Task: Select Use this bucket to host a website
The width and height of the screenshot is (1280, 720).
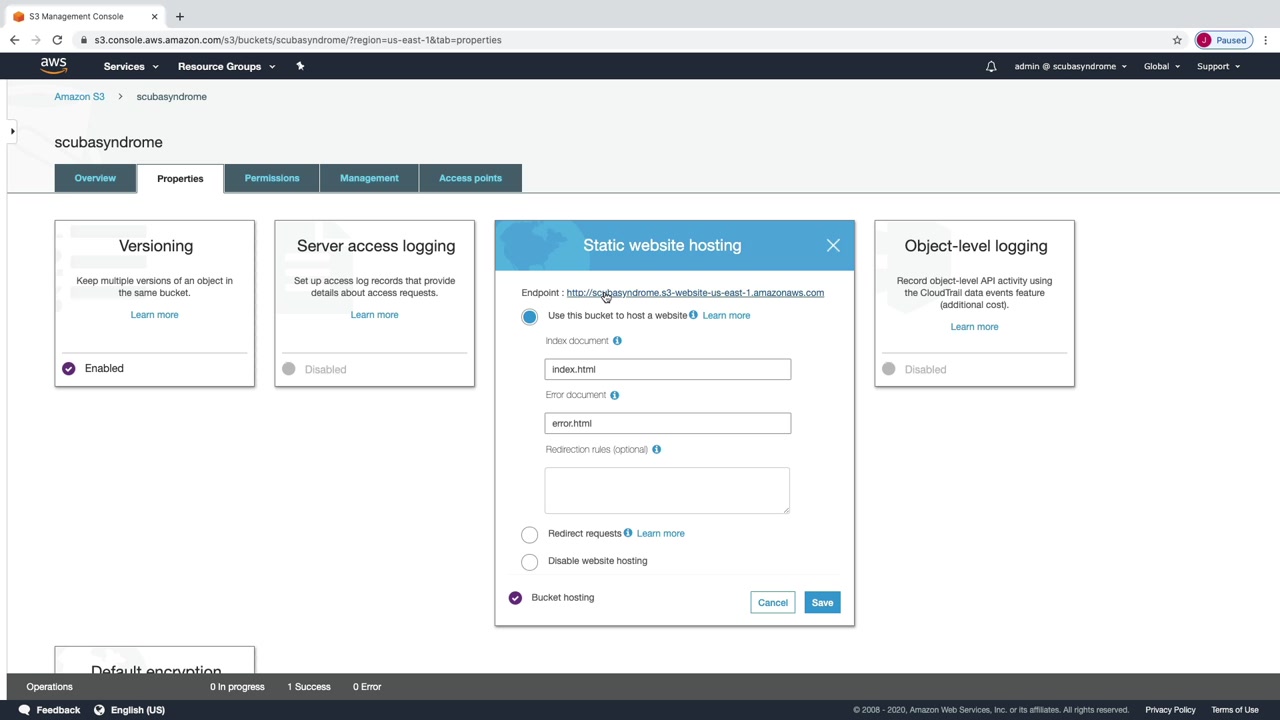Action: tap(529, 316)
